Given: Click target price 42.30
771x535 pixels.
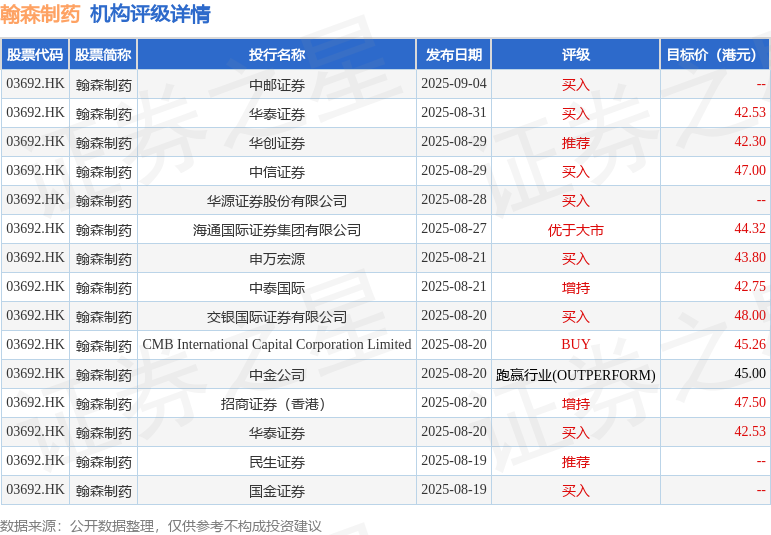Looking at the screenshot, I should click(750, 142).
